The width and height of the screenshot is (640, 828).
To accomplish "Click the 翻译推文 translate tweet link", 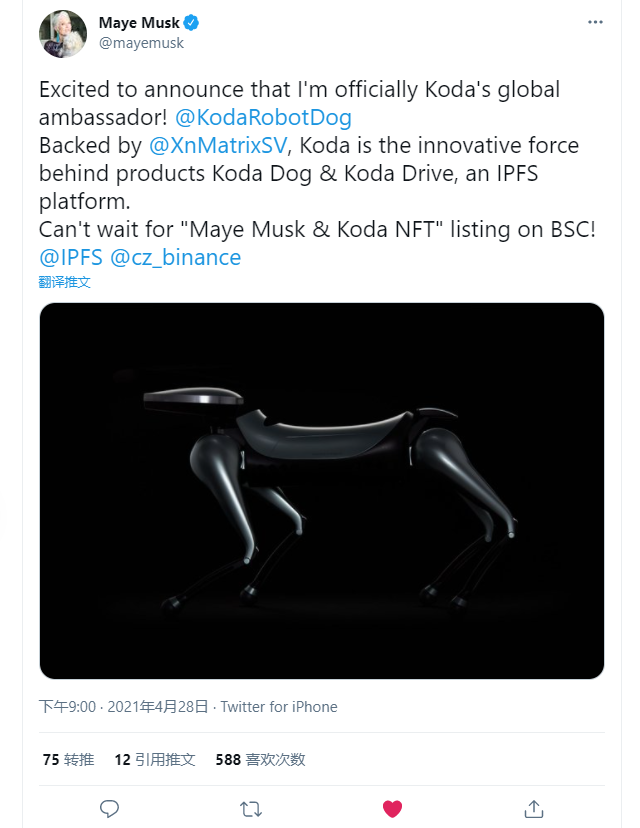I will (x=64, y=282).
